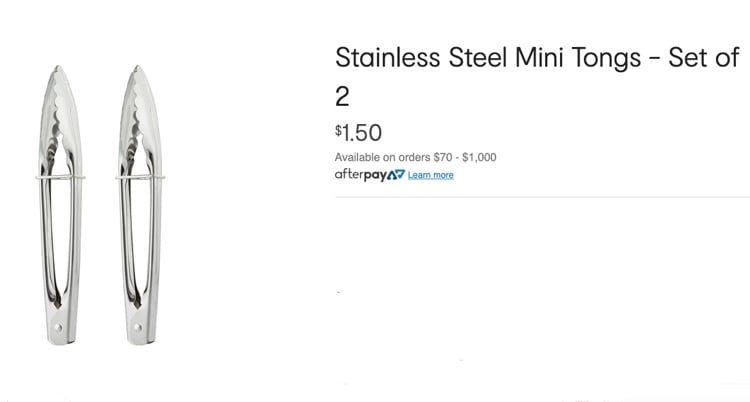This screenshot has height=402, width=750.
Task: Click the afterpay wordmark logo
Action: [360, 175]
